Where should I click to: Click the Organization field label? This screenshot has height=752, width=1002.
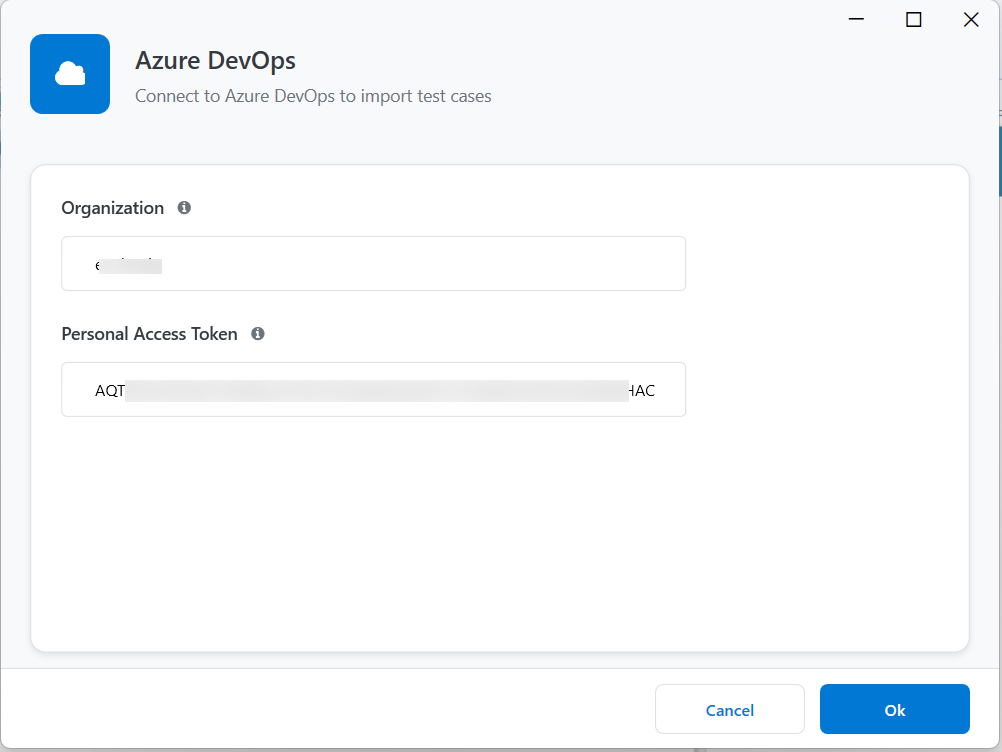pyautogui.click(x=112, y=208)
